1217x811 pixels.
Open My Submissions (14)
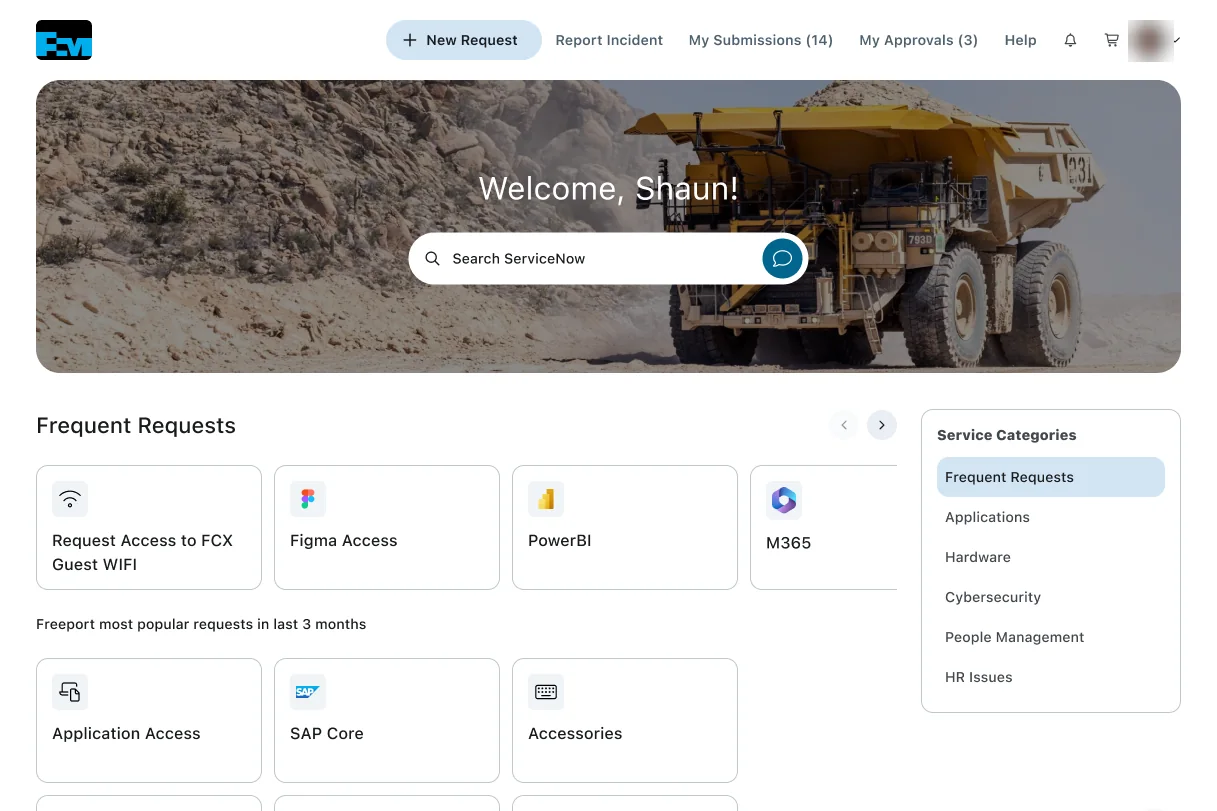point(761,40)
